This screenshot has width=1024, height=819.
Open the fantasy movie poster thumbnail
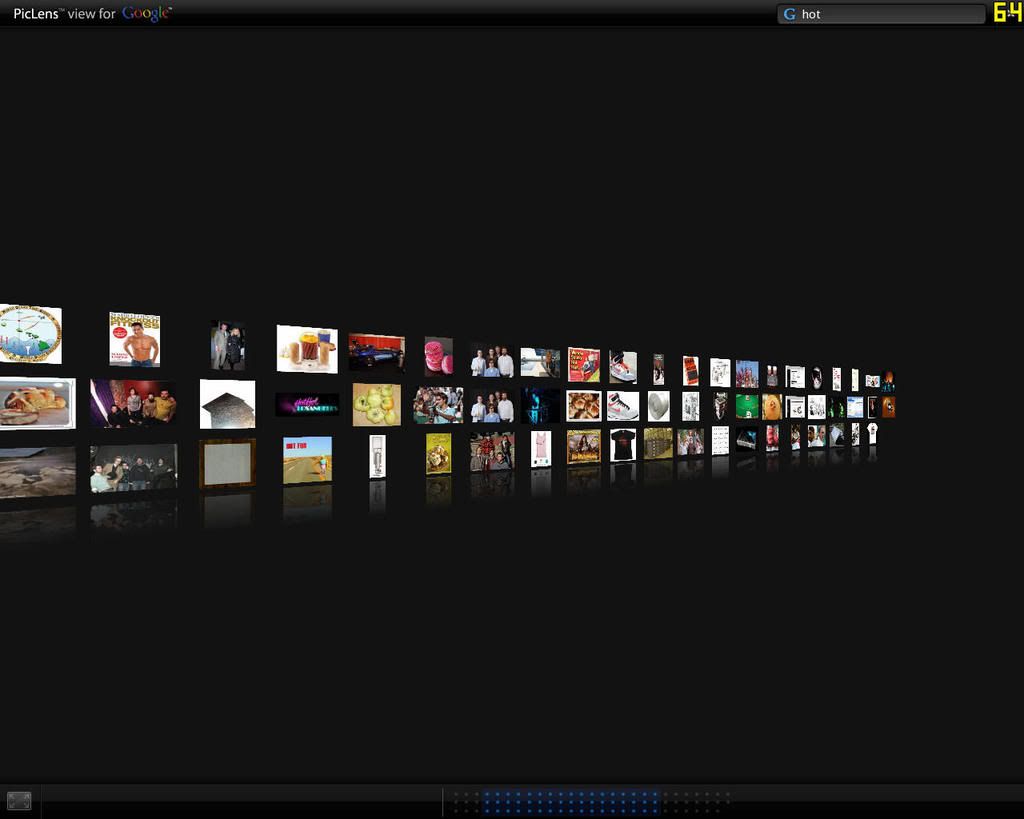(x=584, y=447)
